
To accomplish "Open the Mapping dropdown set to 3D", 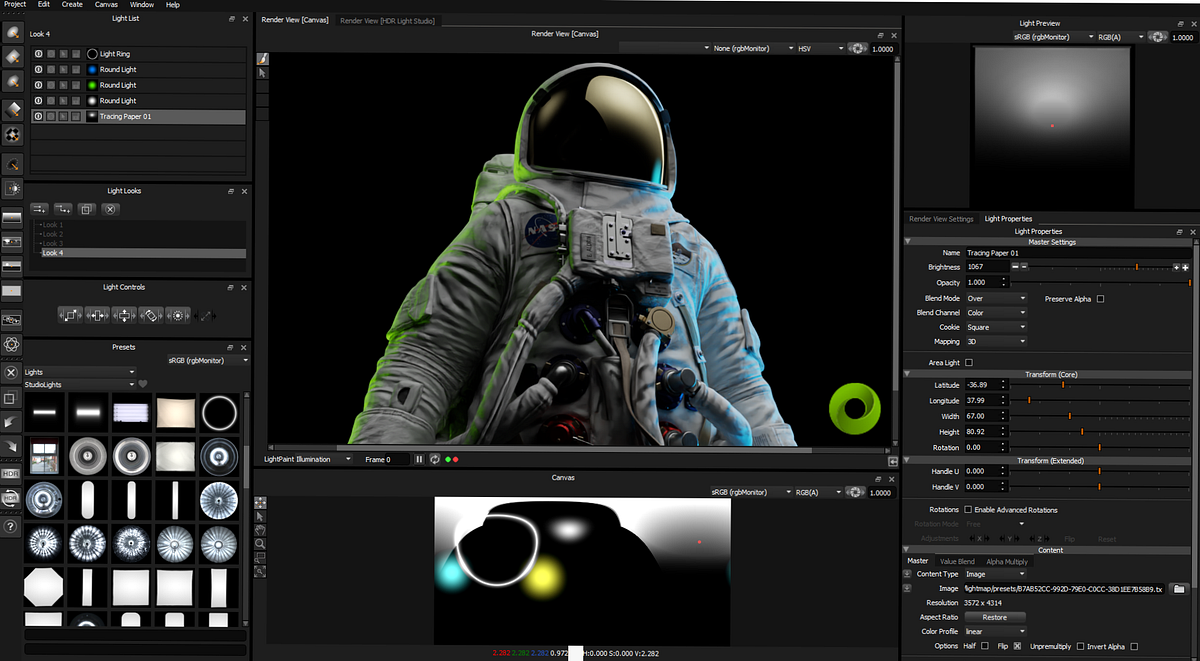I will pyautogui.click(x=996, y=341).
